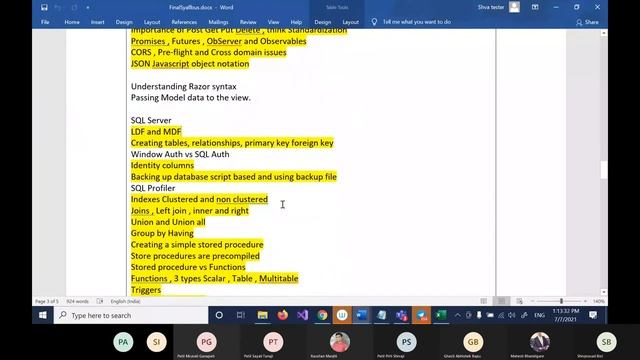Open Customize Quick Access Toolbar dropdown
The image size is (640, 360).
click(x=88, y=7)
